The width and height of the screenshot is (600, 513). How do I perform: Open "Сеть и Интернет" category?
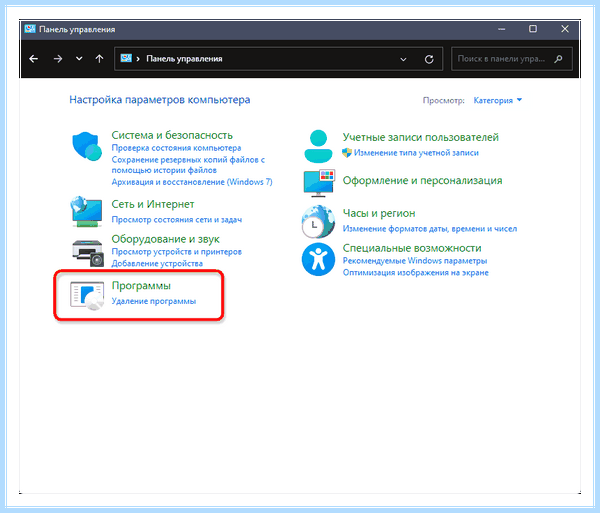(x=153, y=204)
